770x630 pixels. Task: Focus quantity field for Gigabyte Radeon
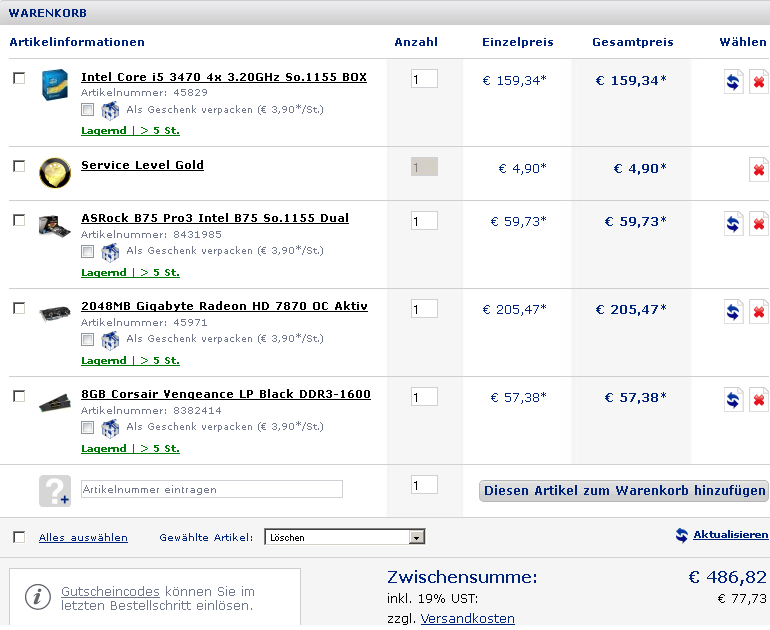(x=424, y=309)
